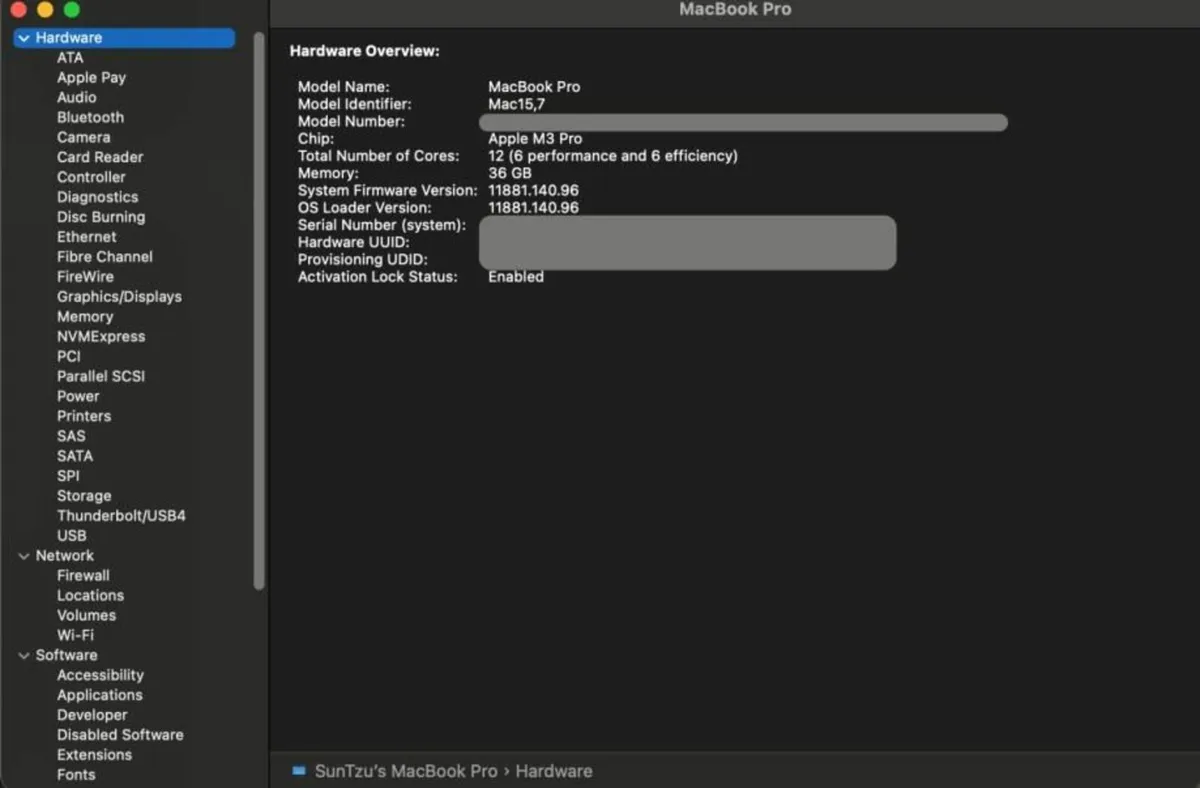Open Disc Burning entry
The height and width of the screenshot is (788, 1200).
coord(101,217)
